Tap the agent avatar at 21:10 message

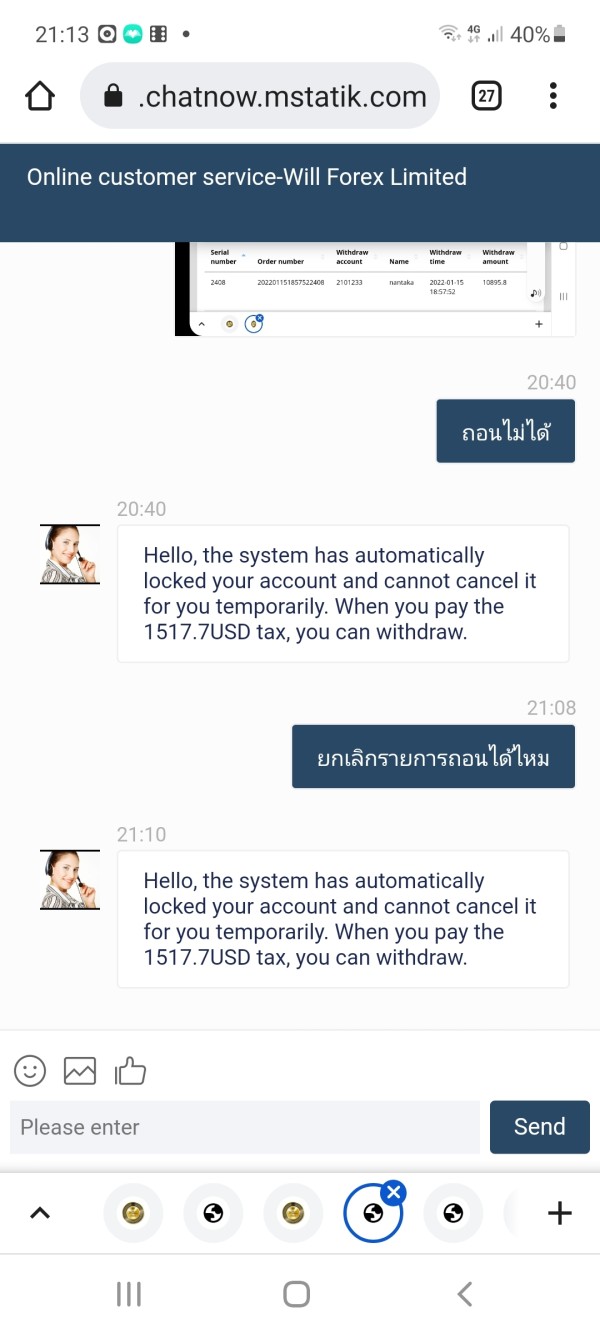click(x=70, y=880)
